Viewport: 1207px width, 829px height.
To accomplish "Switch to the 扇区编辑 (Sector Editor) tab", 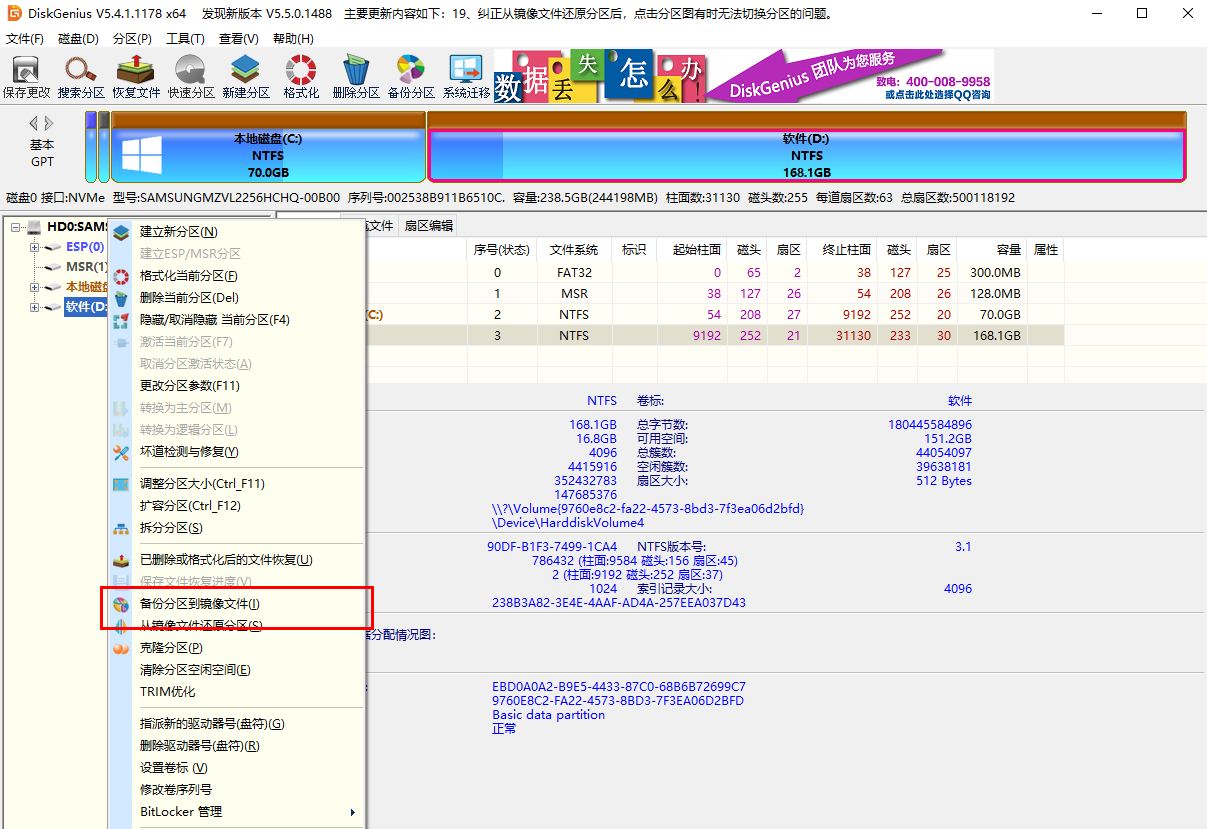I will click(x=428, y=226).
